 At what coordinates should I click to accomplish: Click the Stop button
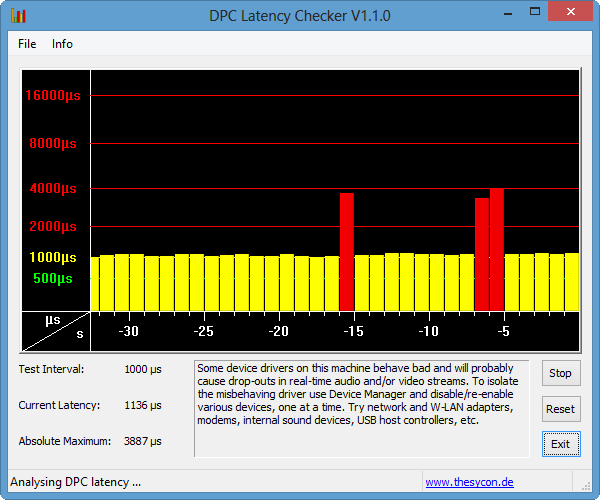click(x=561, y=373)
